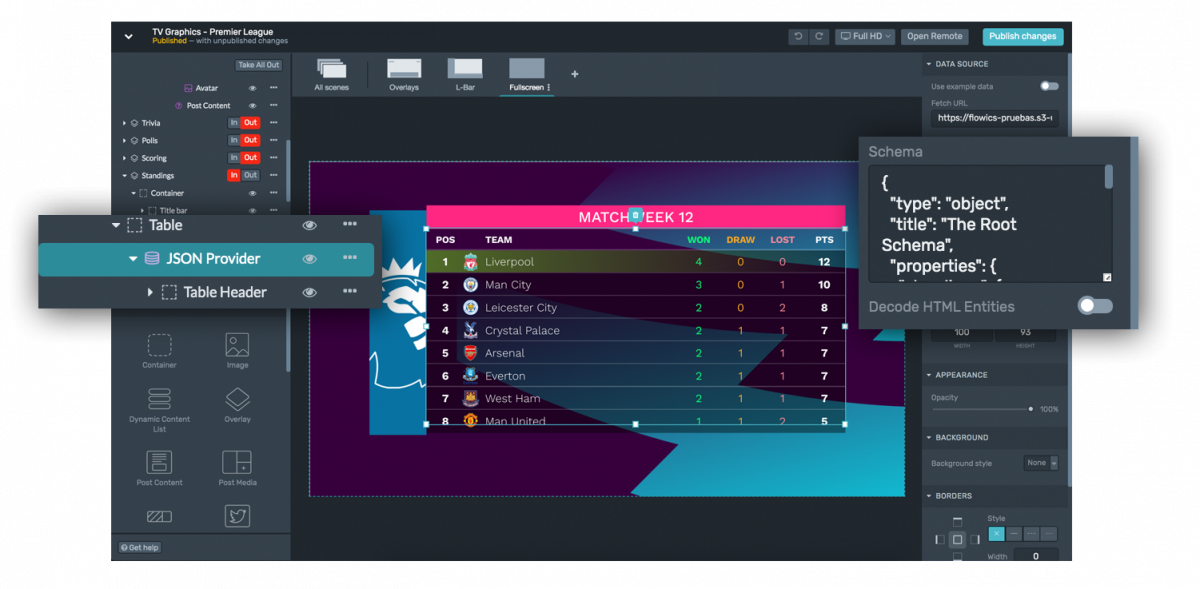Put the Polls graphic In
The height and width of the screenshot is (589, 1200).
pyautogui.click(x=234, y=140)
